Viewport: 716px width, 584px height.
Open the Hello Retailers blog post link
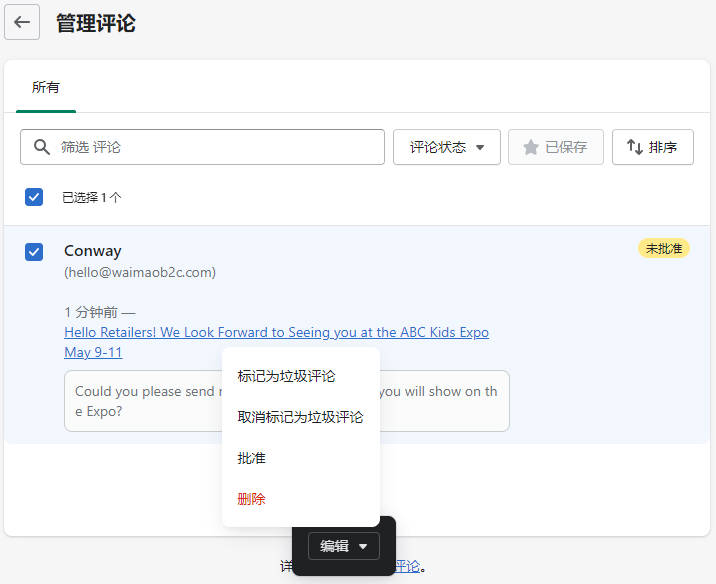(276, 342)
